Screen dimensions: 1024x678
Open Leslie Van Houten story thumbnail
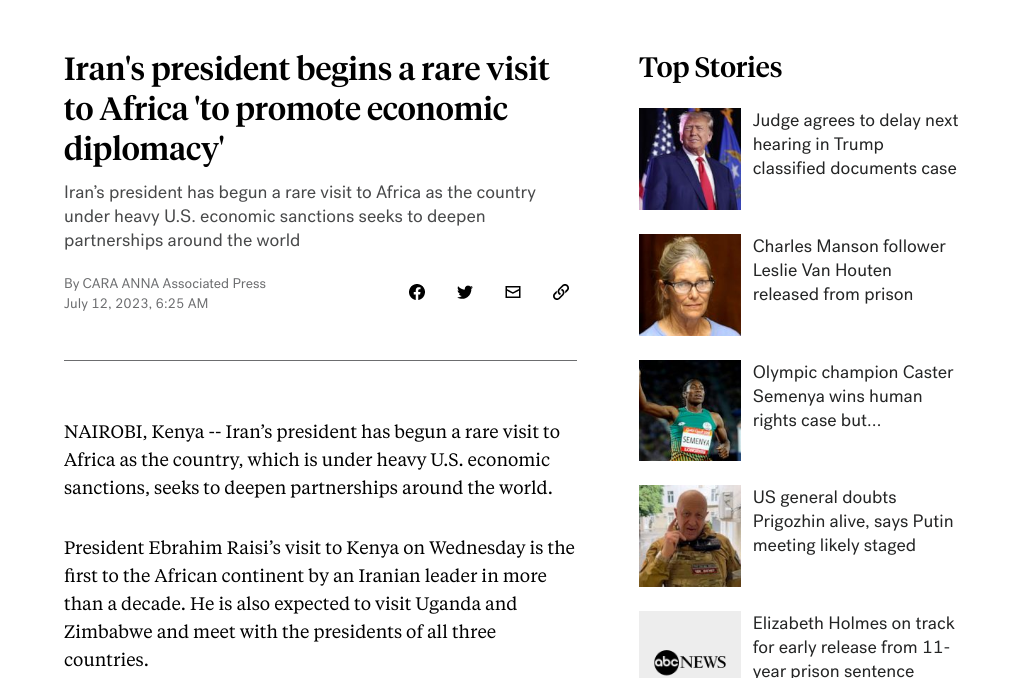pos(690,285)
